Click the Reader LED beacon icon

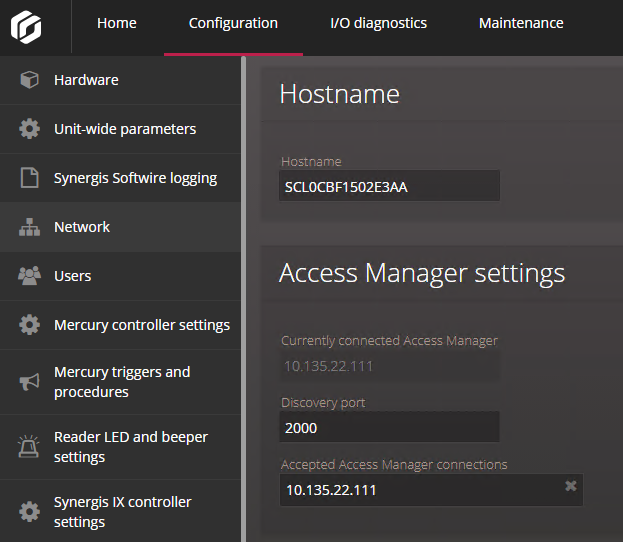pyautogui.click(x=29, y=447)
